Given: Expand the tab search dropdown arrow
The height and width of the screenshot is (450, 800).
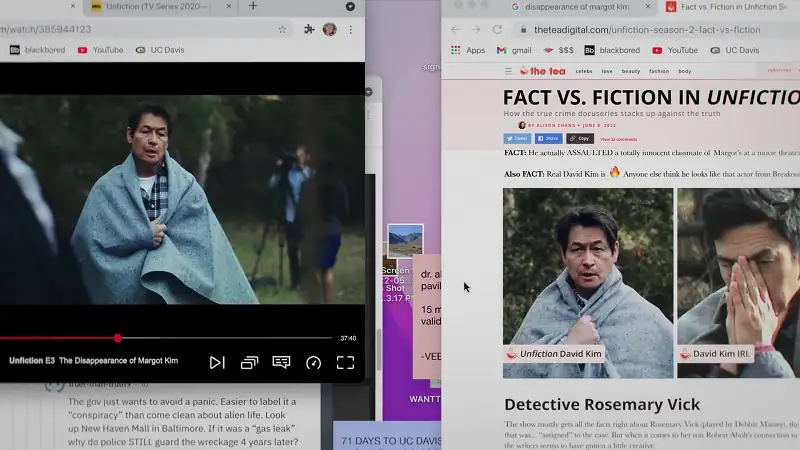Looking at the screenshot, I should (350, 7).
